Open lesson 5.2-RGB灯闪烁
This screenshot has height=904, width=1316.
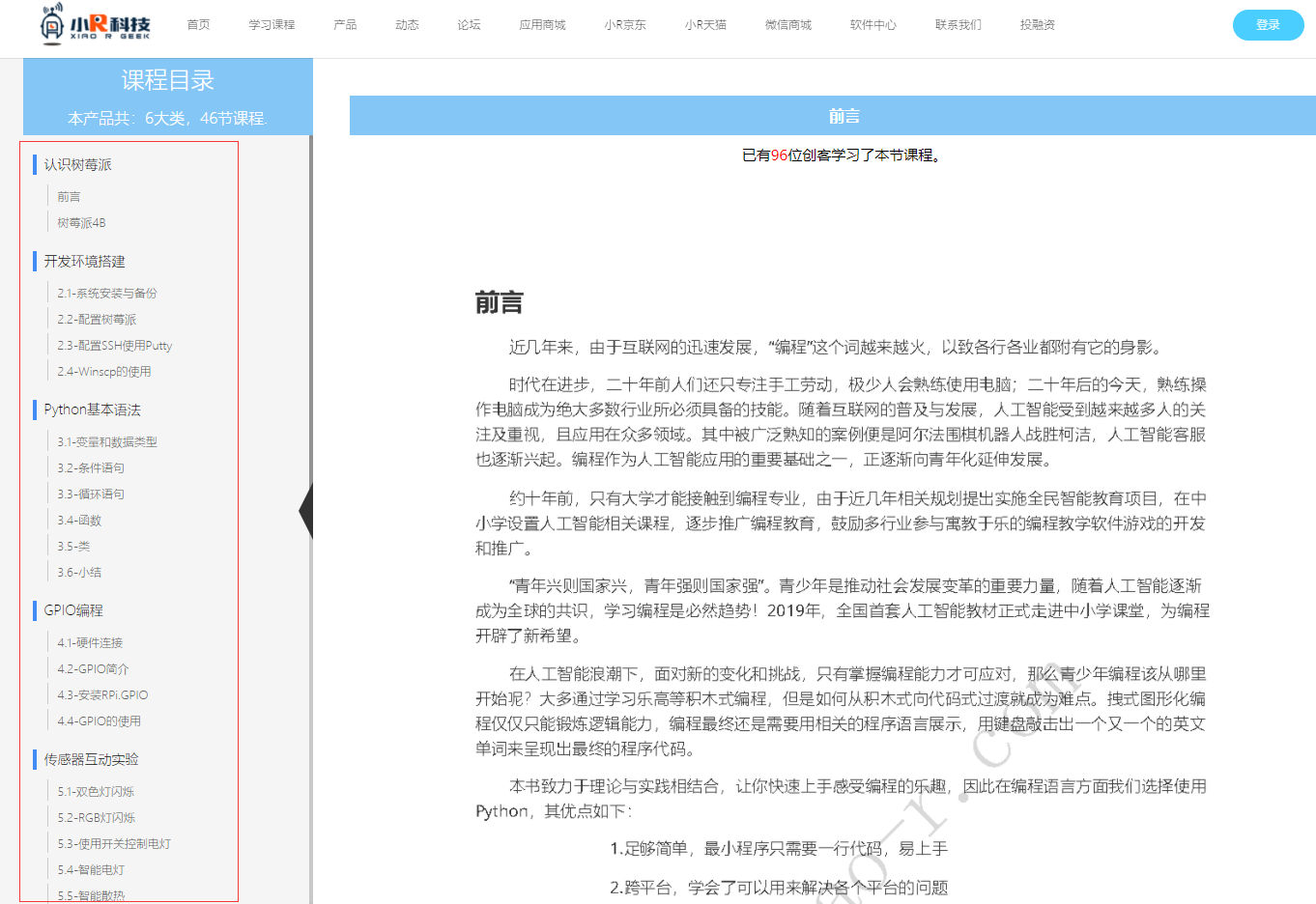[x=96, y=818]
